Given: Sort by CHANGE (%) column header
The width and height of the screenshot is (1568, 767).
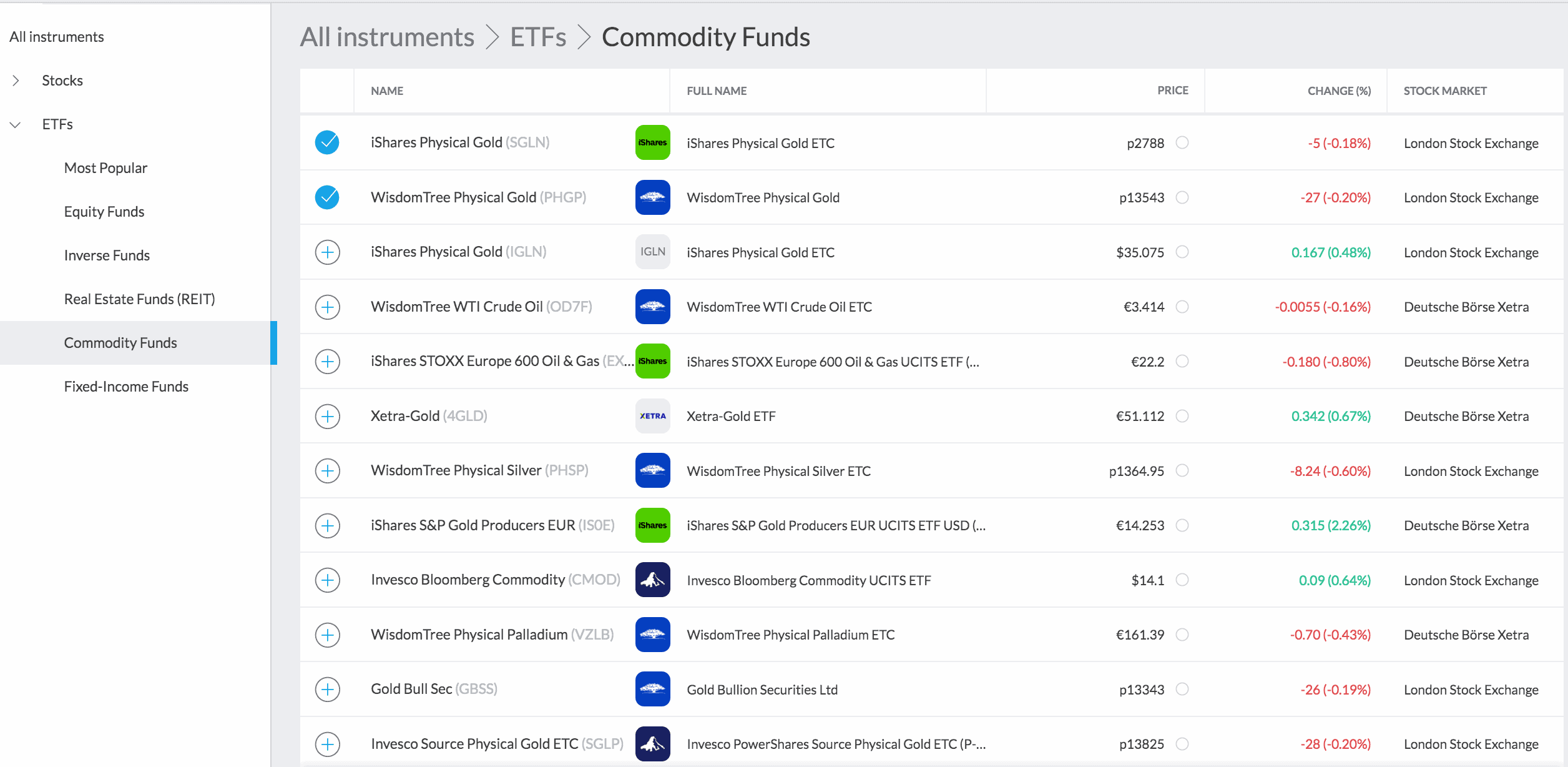Looking at the screenshot, I should [x=1339, y=91].
